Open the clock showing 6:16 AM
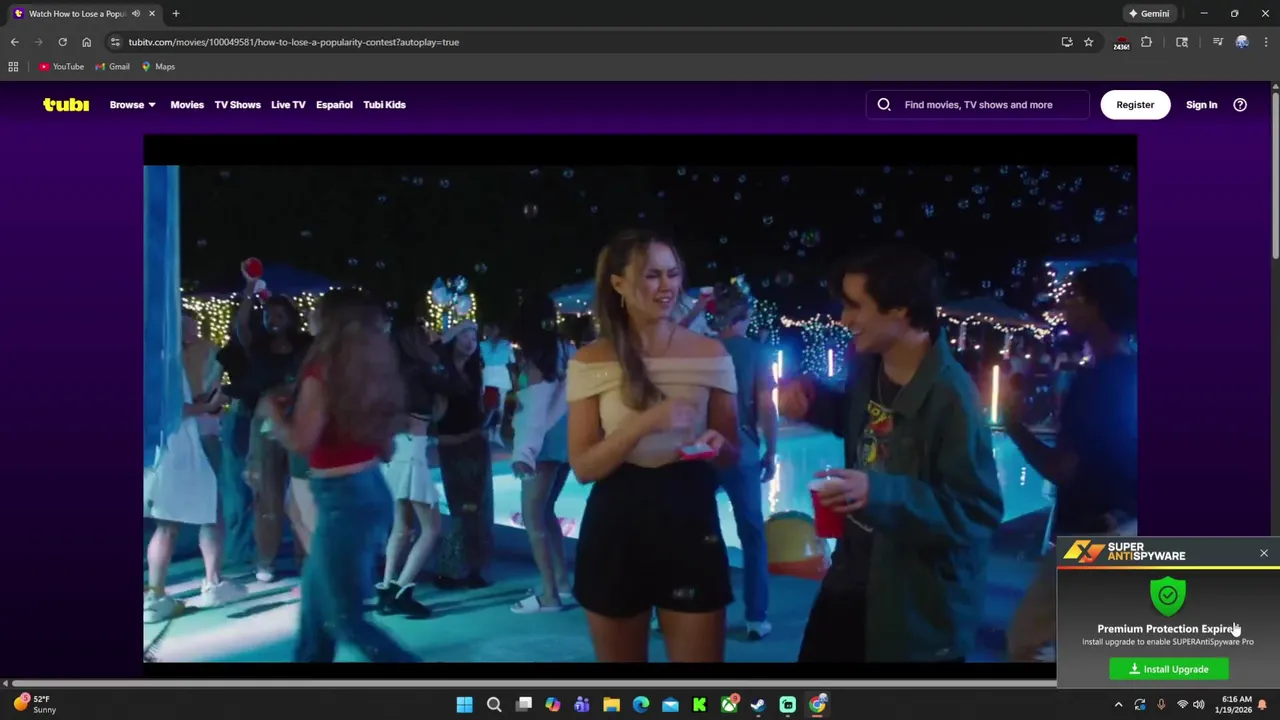Screen dimensions: 1280x720 point(1237,704)
